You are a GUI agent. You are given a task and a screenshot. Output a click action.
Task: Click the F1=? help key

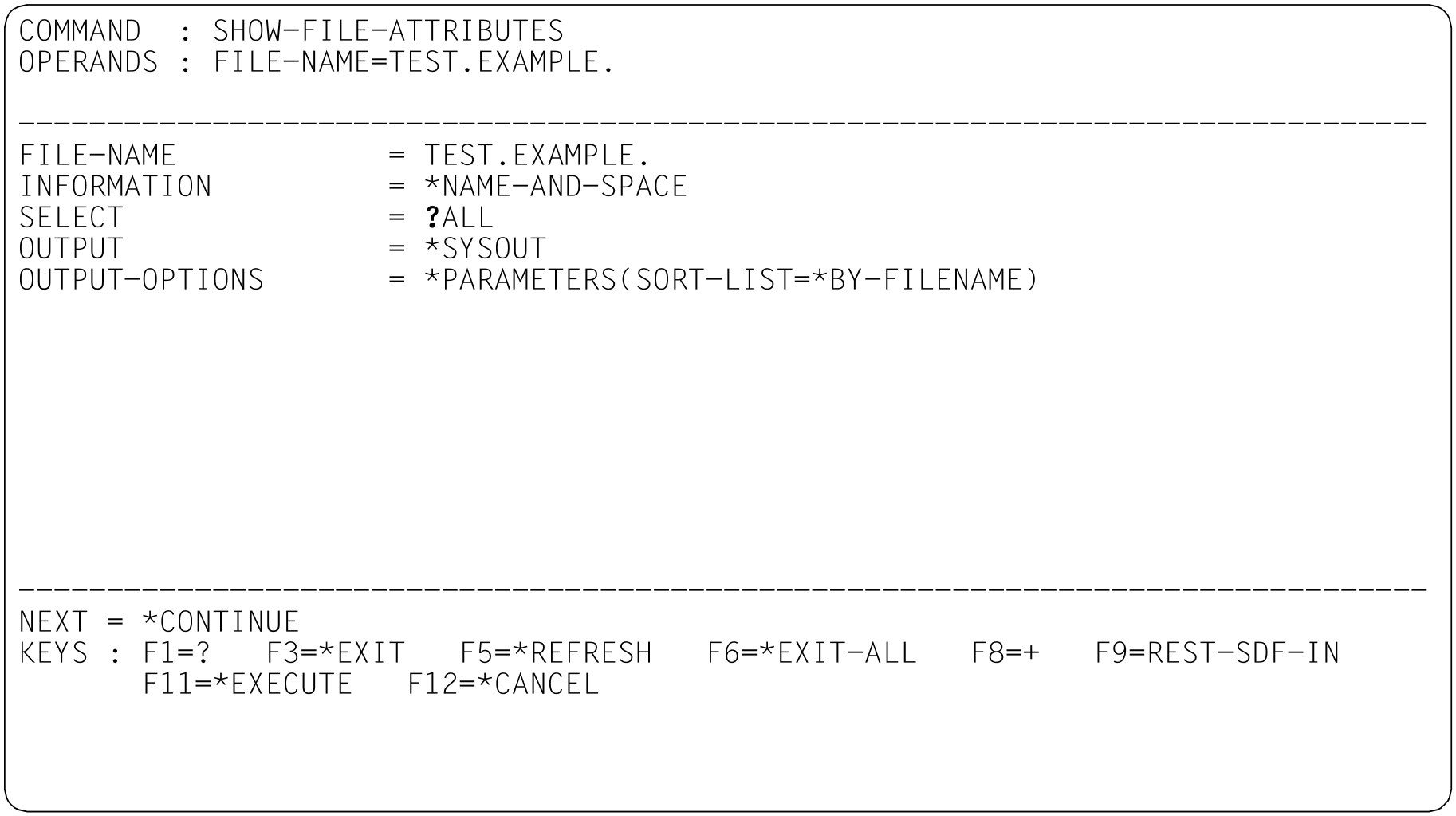177,652
